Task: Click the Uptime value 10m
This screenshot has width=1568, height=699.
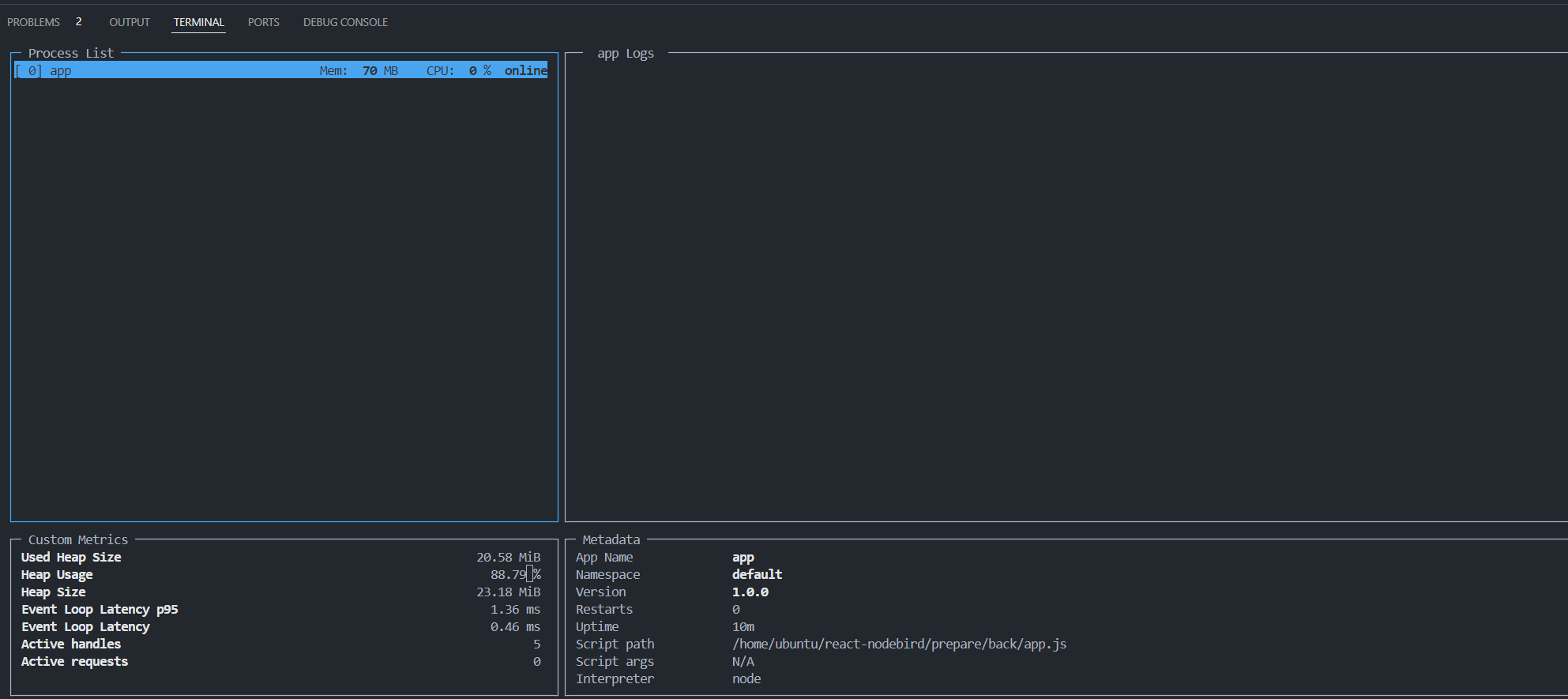Action: point(743,626)
